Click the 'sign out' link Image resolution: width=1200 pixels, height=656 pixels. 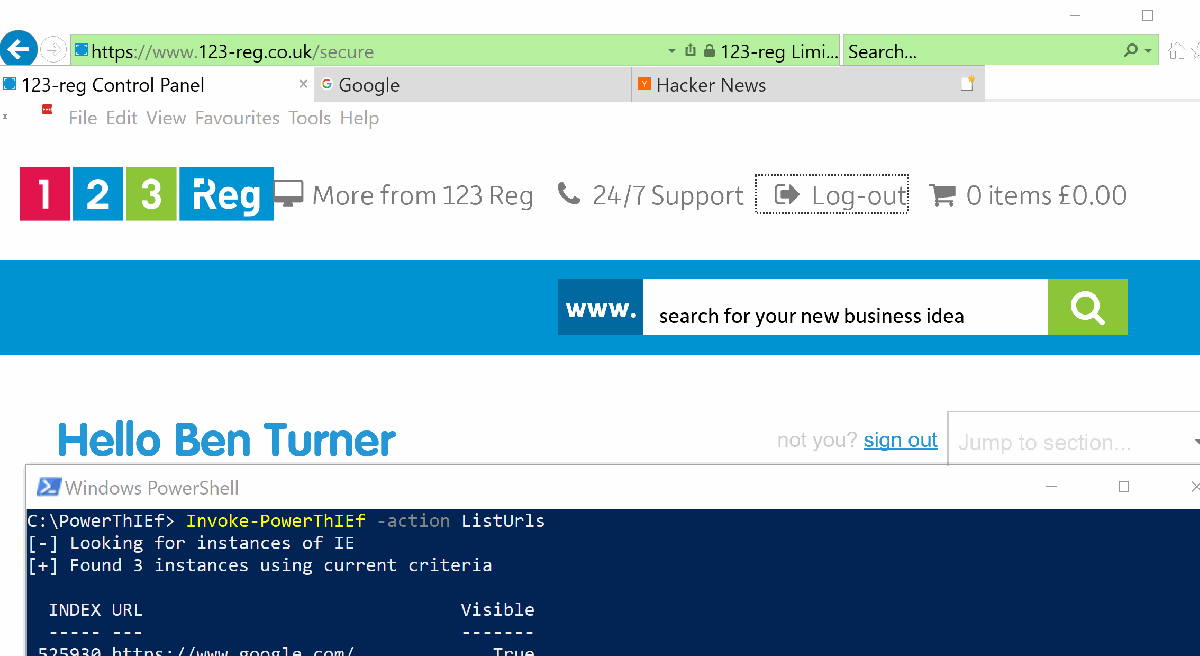pyautogui.click(x=900, y=441)
